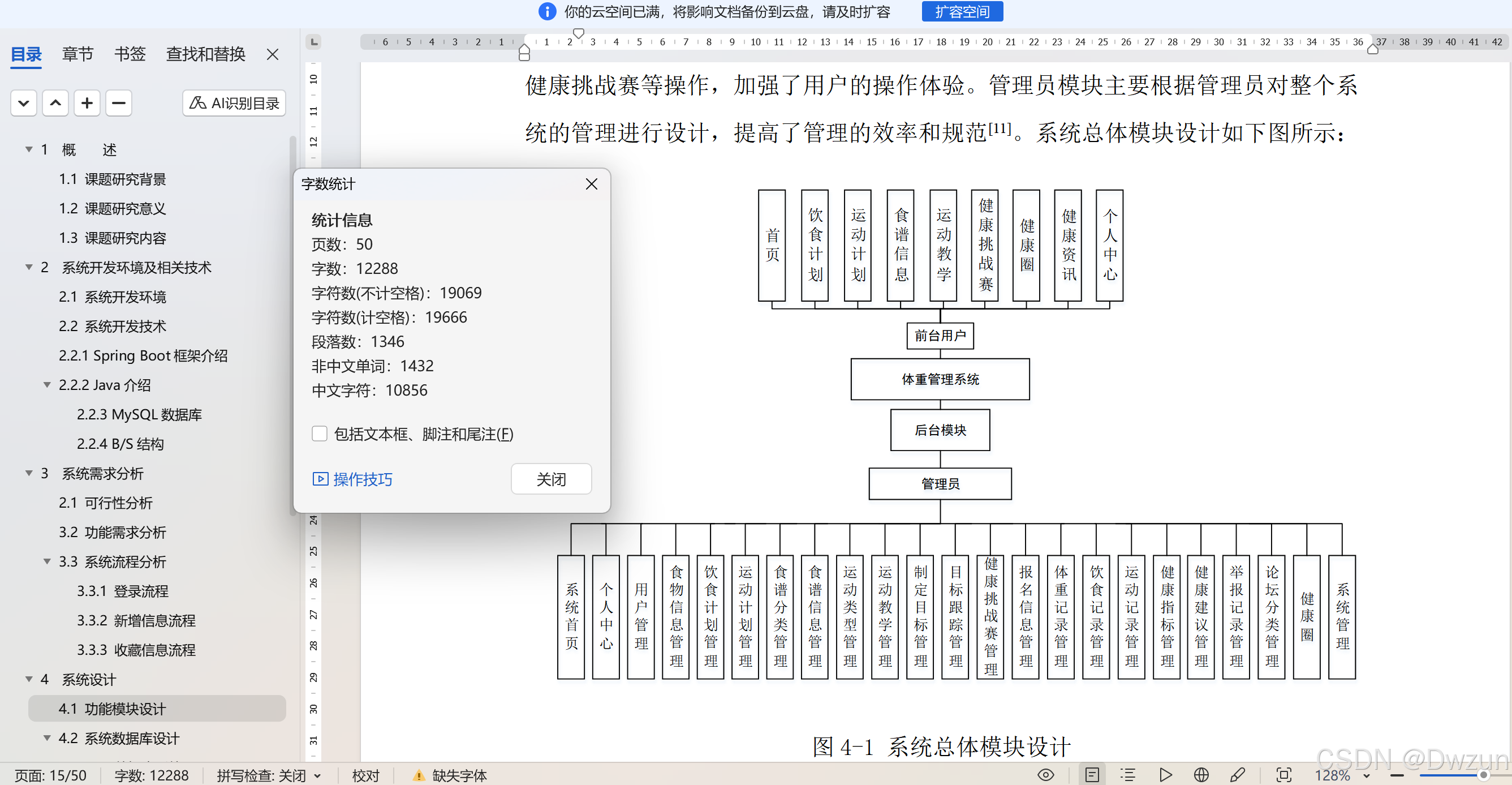Viewport: 1512px width, 785px height.
Task: Switch to the 章节 tab
Action: (x=77, y=54)
